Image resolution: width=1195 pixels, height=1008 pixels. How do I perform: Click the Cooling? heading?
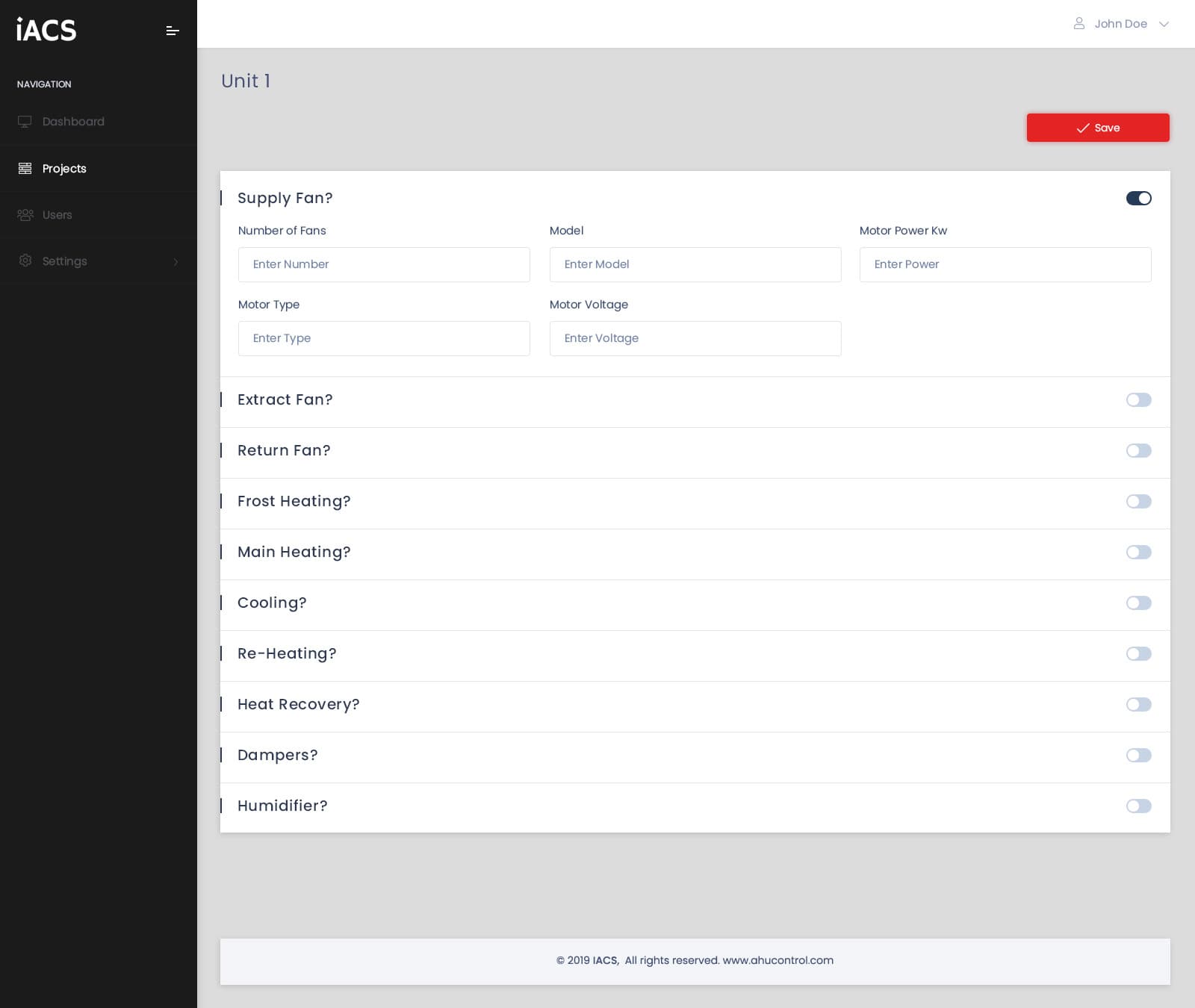[x=272, y=603]
